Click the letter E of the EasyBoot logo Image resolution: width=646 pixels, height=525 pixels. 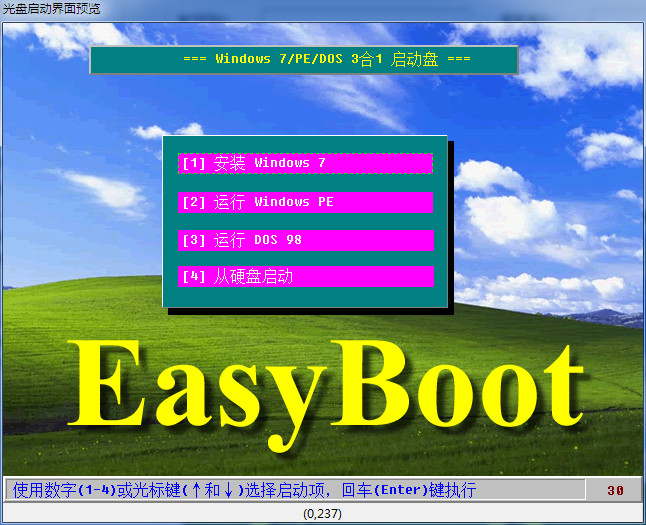110,385
